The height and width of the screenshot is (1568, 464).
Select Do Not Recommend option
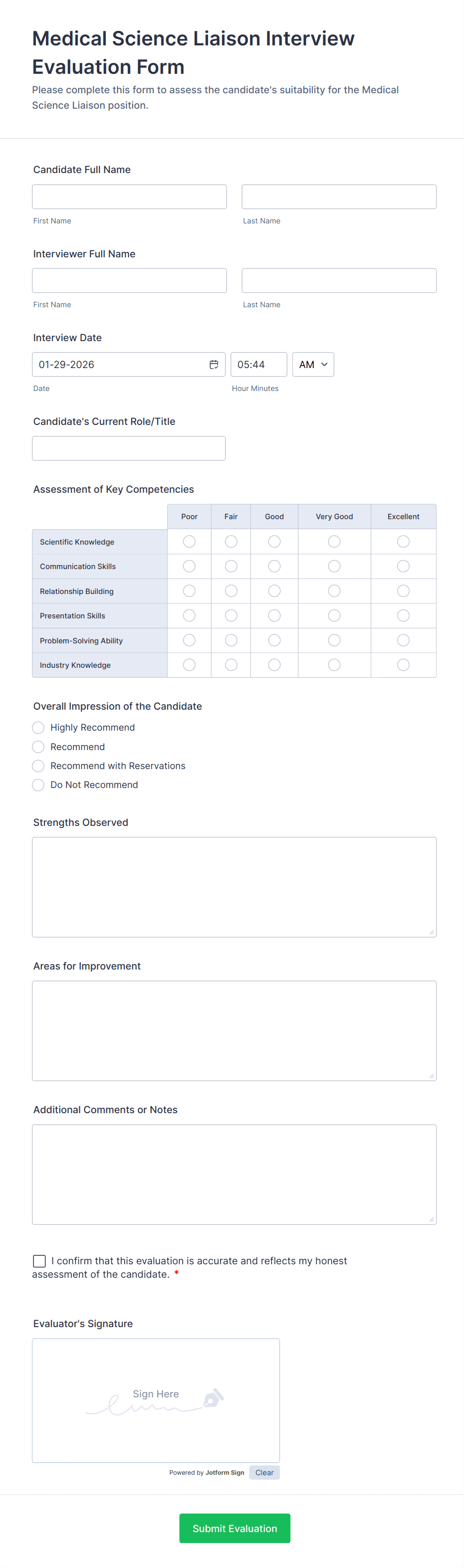pyautogui.click(x=38, y=784)
